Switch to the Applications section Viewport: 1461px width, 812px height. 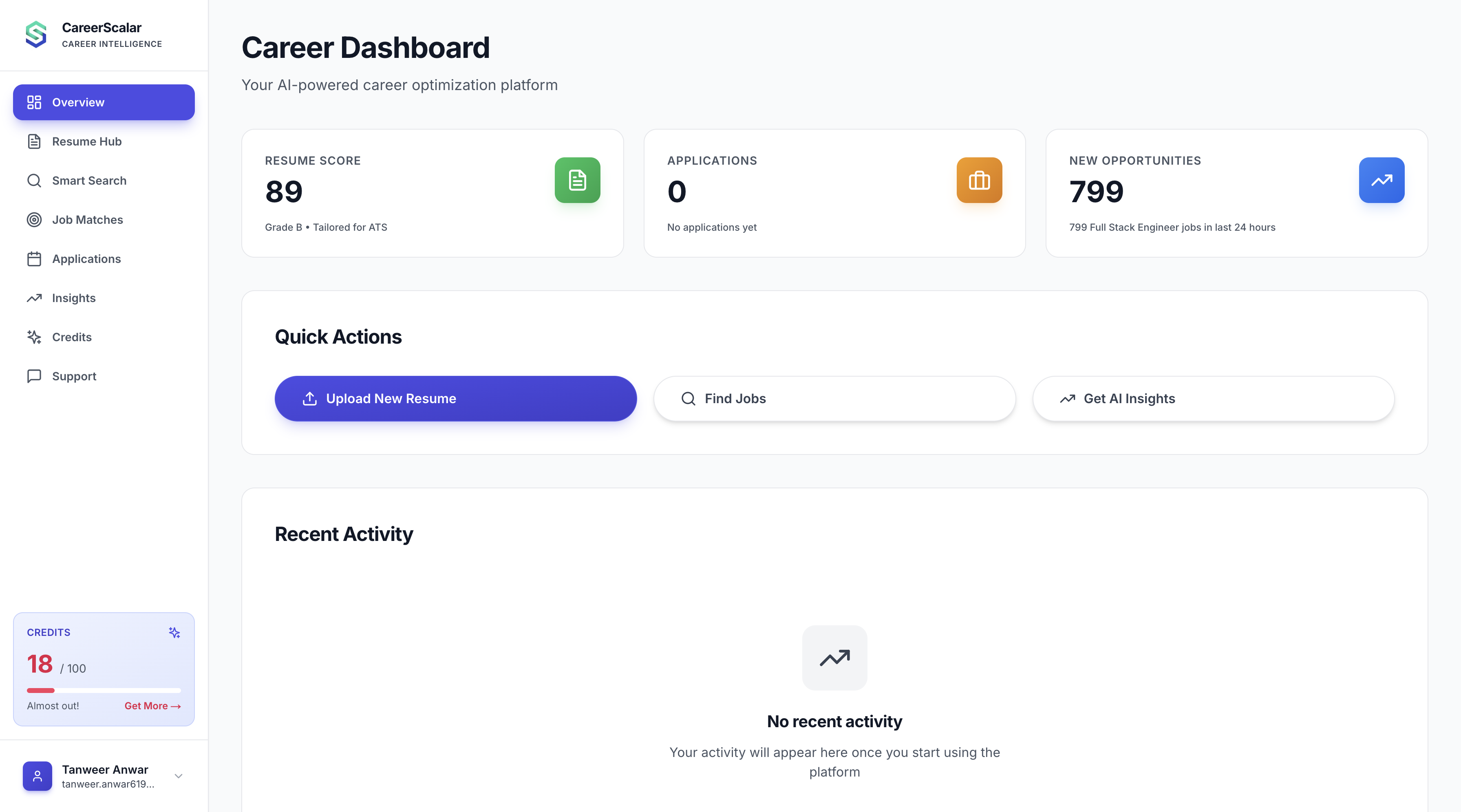click(86, 258)
